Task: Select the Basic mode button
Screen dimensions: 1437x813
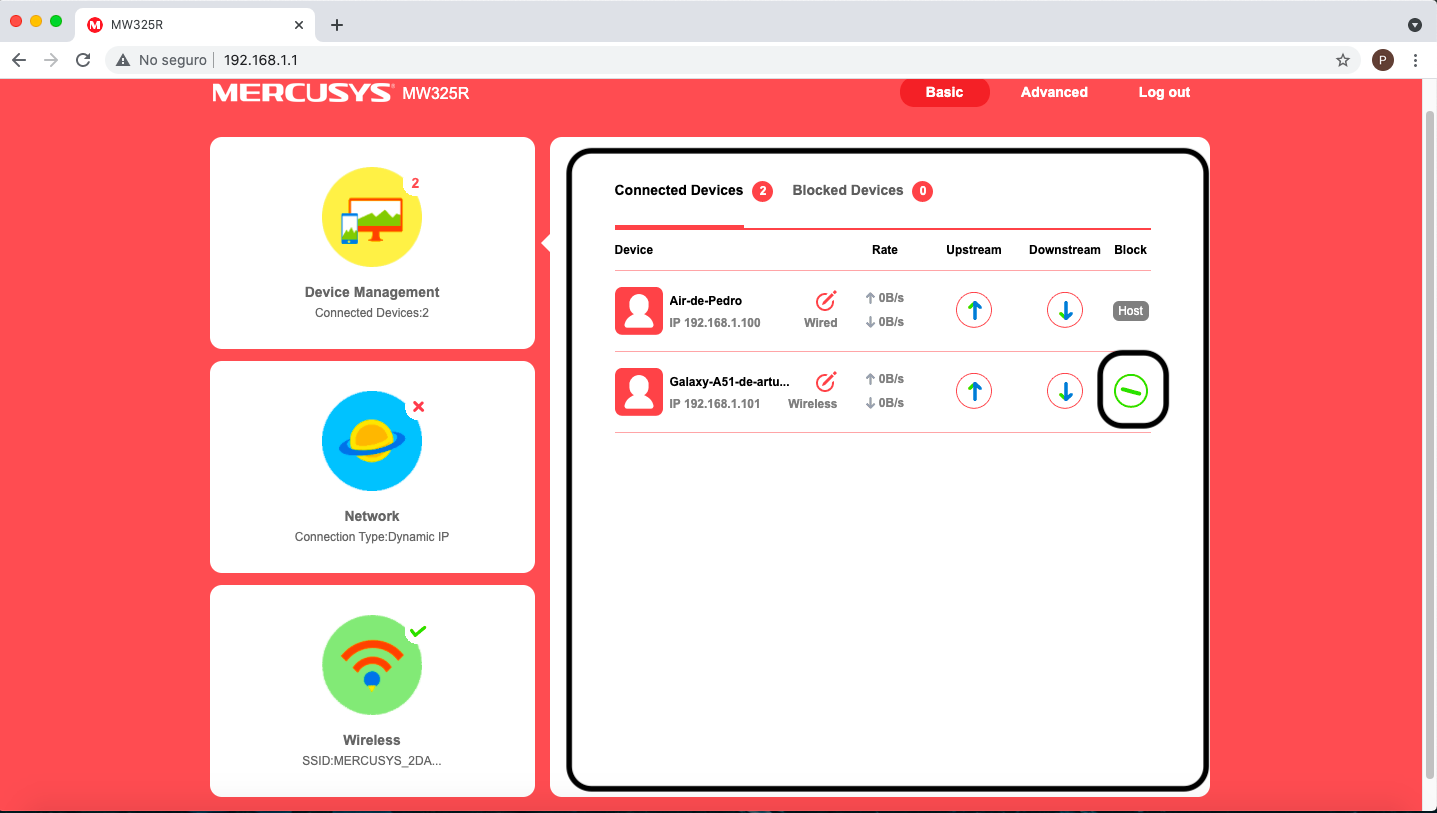Action: pos(944,92)
